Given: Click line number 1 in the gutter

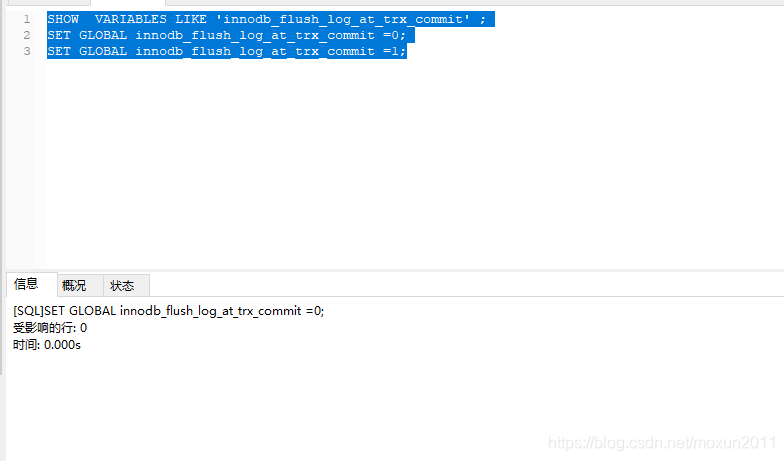Looking at the screenshot, I should point(26,20).
